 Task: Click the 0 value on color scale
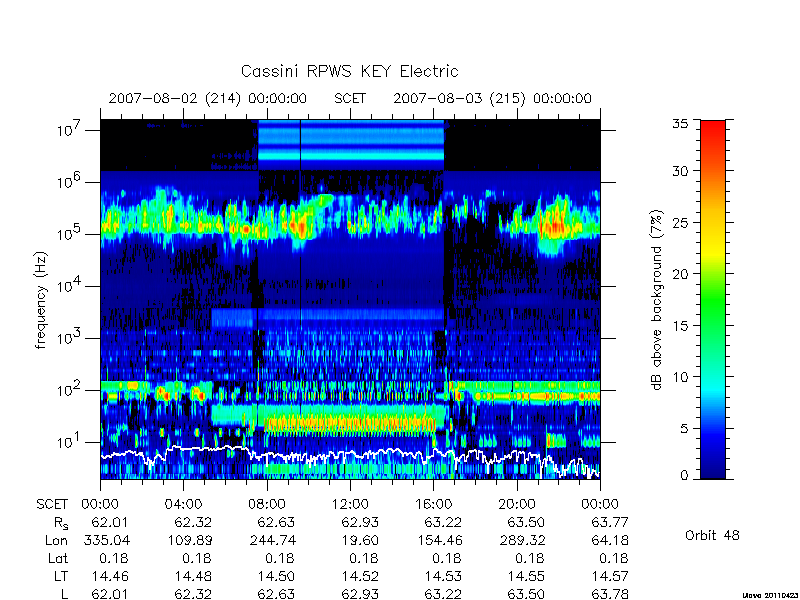684,476
